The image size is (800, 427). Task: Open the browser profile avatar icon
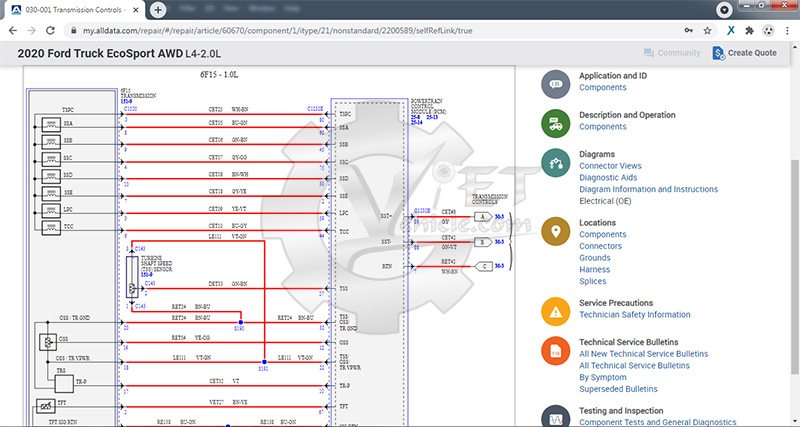[768, 31]
